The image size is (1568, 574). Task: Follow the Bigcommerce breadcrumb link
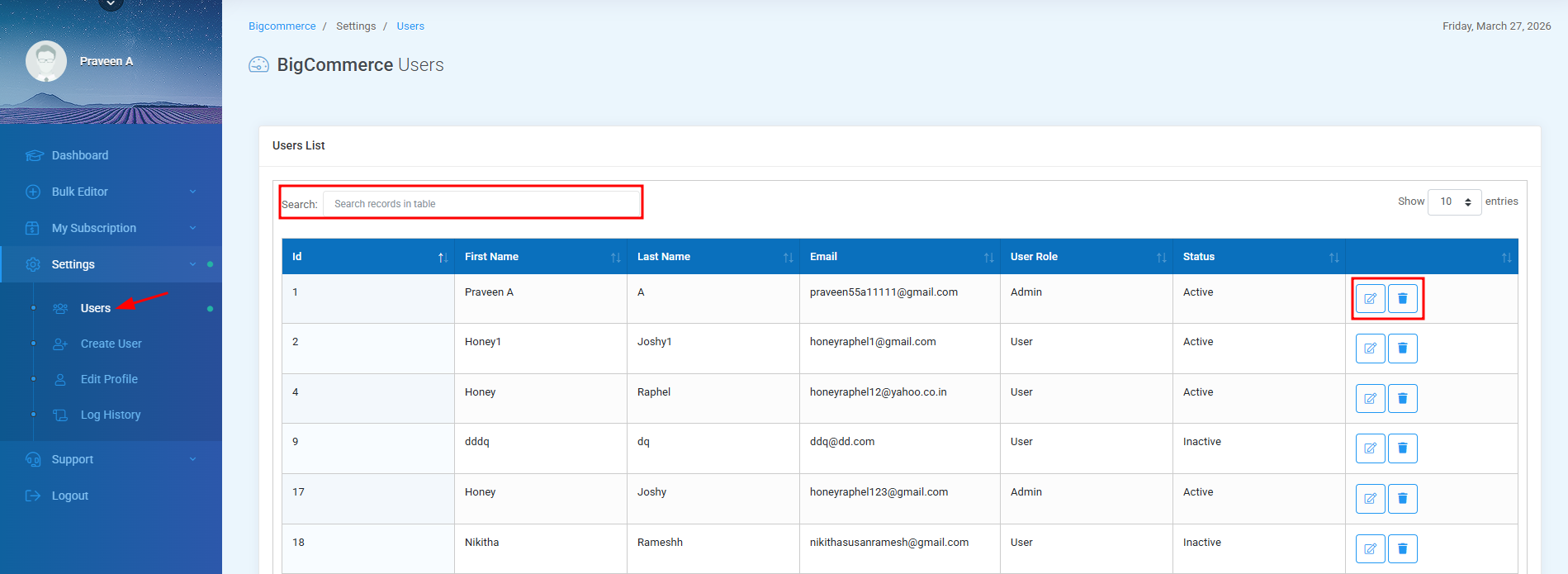282,26
